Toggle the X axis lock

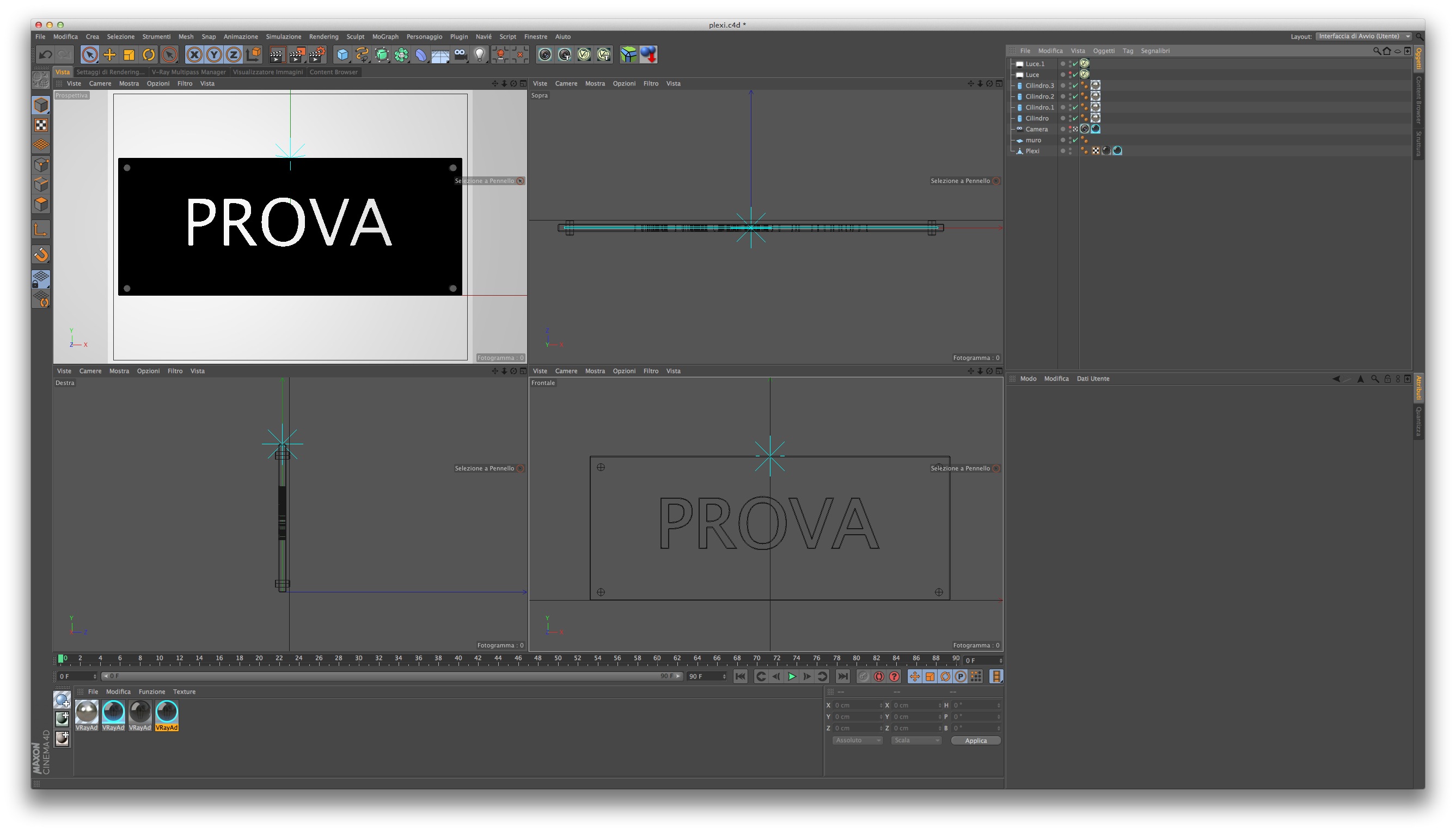click(x=194, y=55)
